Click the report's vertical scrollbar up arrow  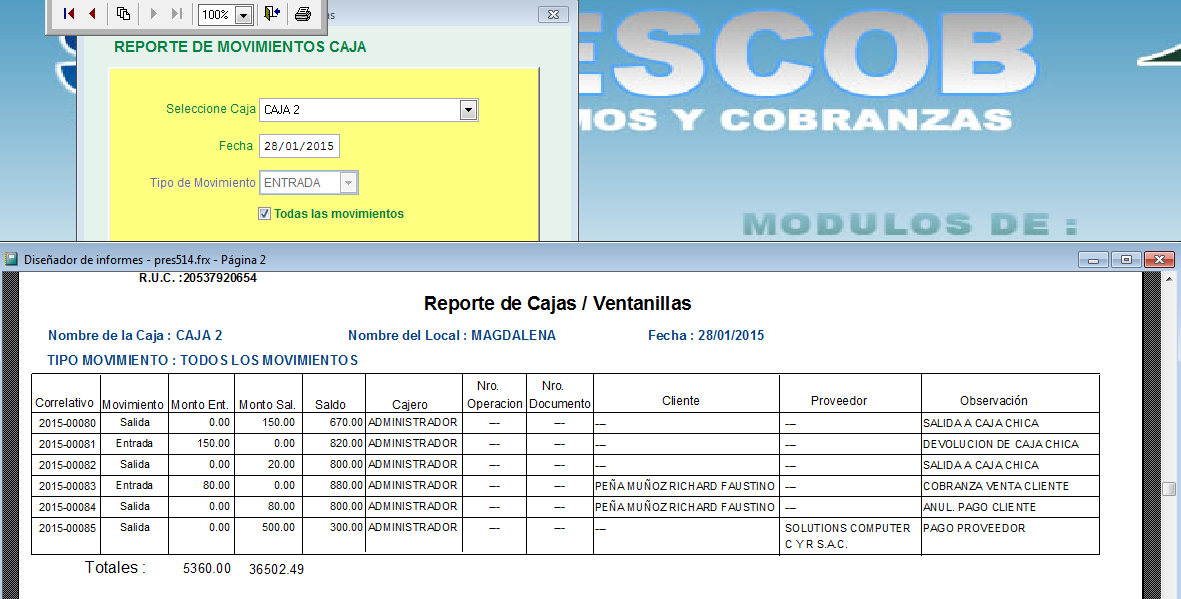click(x=1169, y=280)
